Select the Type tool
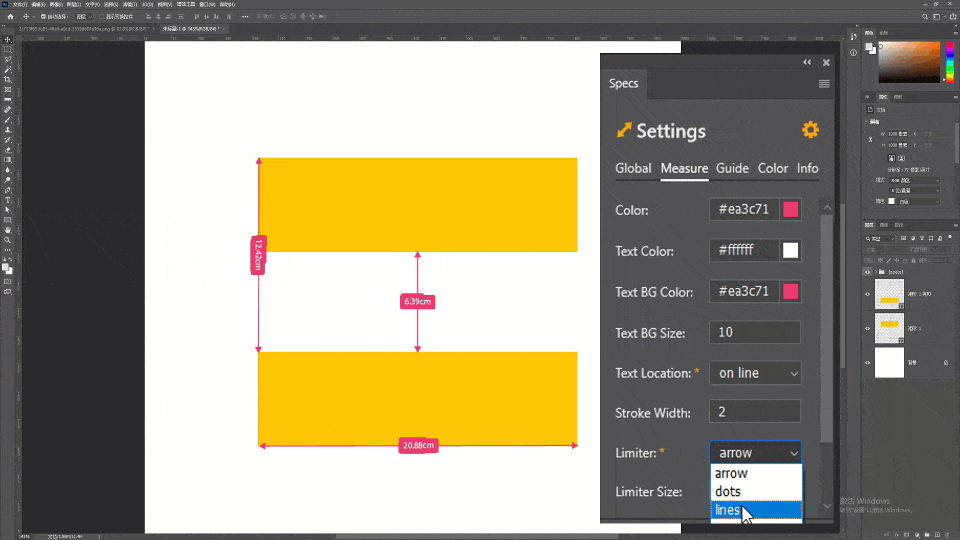This screenshot has width=960, height=540. coord(8,200)
